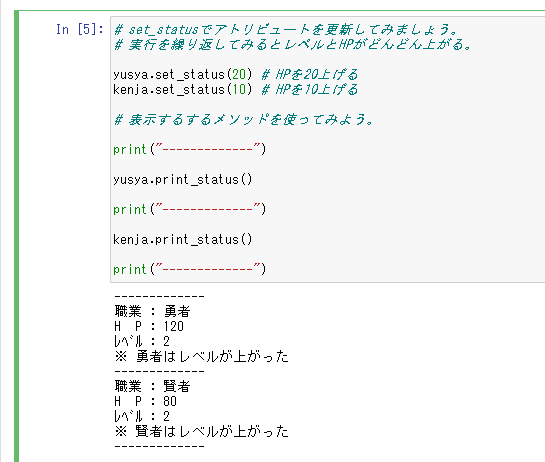Click the comment '# 表示するするメソッドを使ってみよう。'
The height and width of the screenshot is (462, 545).
tap(244, 120)
